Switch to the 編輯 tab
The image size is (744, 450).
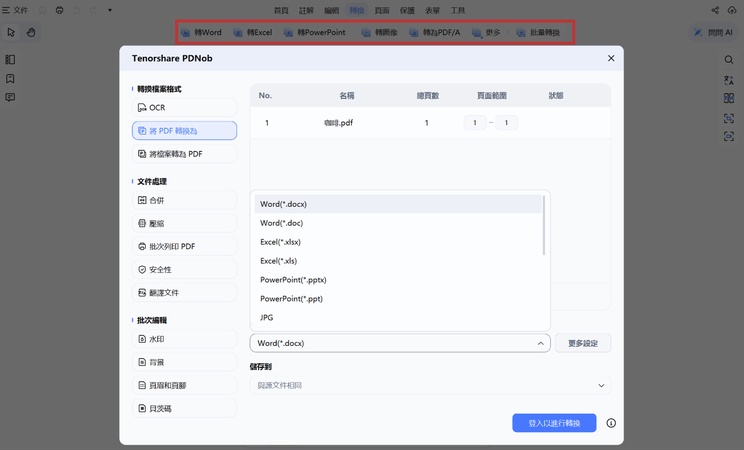click(x=331, y=10)
